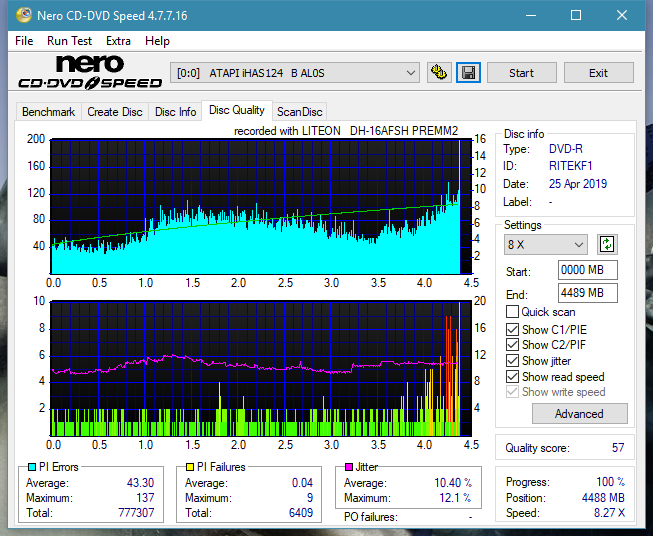Click the Quality score value 57
This screenshot has width=653, height=536.
pyautogui.click(x=618, y=448)
